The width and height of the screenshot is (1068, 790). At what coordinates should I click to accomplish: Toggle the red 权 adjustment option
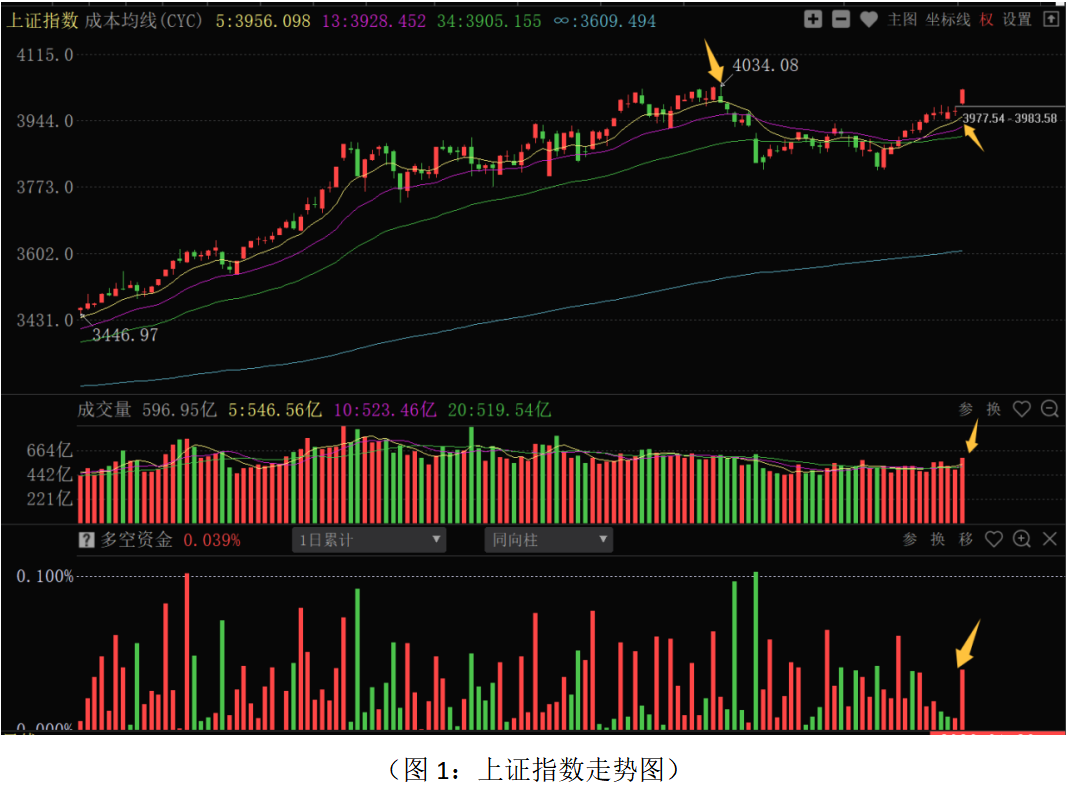[x=986, y=19]
